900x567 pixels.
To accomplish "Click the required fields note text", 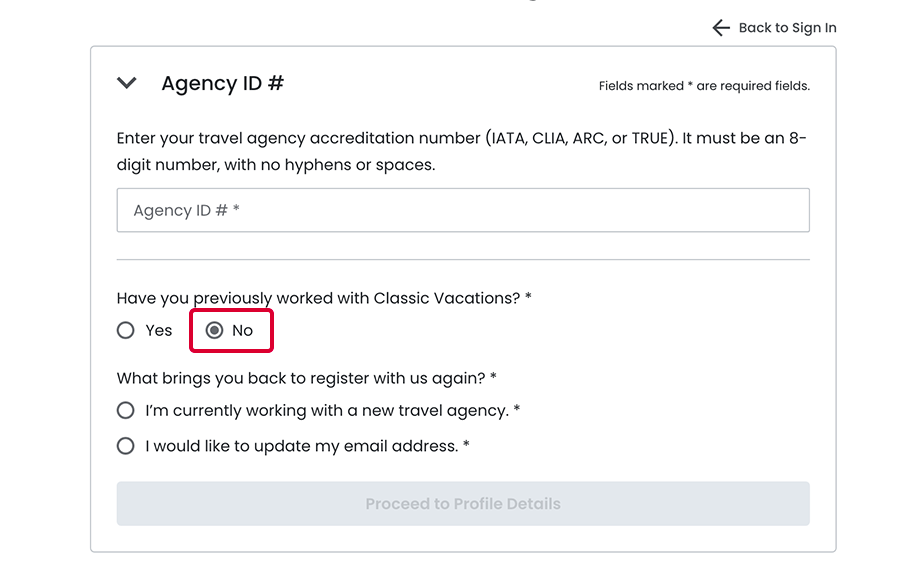I will tap(704, 86).
